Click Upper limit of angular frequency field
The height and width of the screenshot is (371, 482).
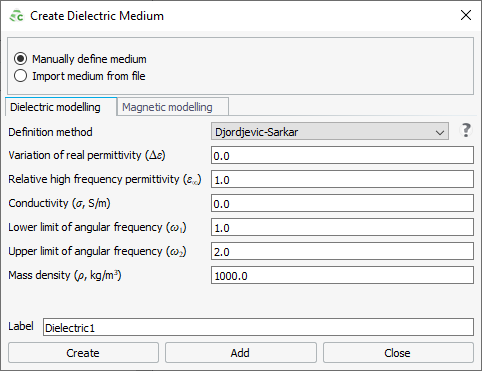[x=342, y=251]
